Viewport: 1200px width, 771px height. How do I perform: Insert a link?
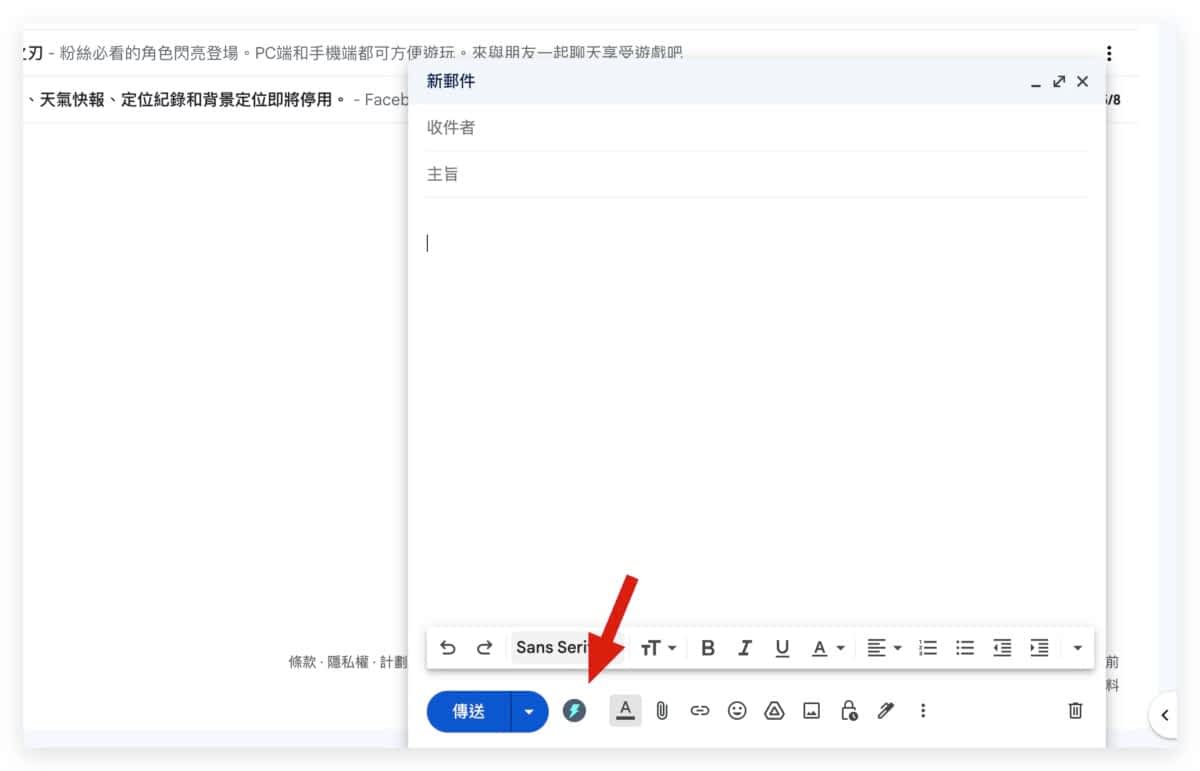click(700, 711)
